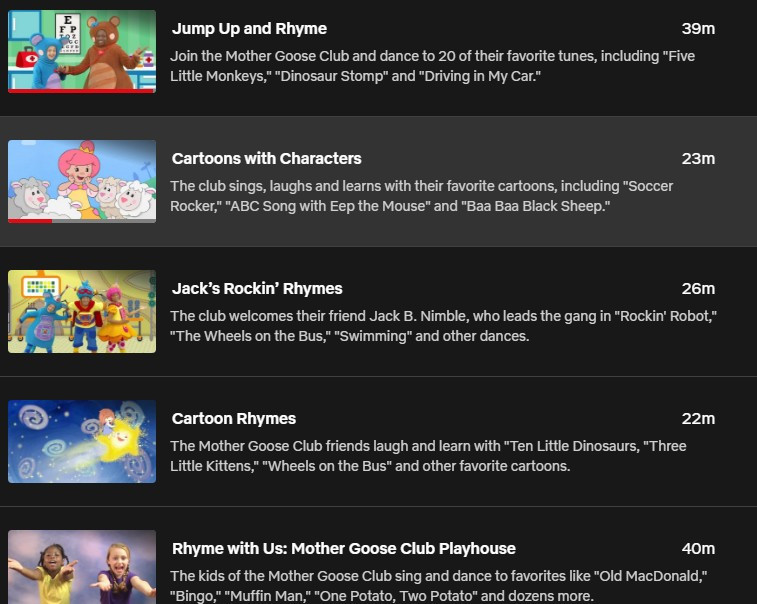Select Rhyme with Us: Mother Goose Club Playhouse title
The height and width of the screenshot is (604, 757).
coord(344,548)
